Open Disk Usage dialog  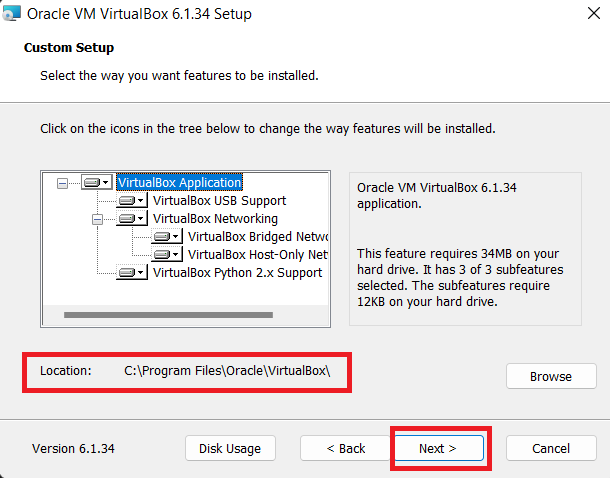[x=230, y=448]
